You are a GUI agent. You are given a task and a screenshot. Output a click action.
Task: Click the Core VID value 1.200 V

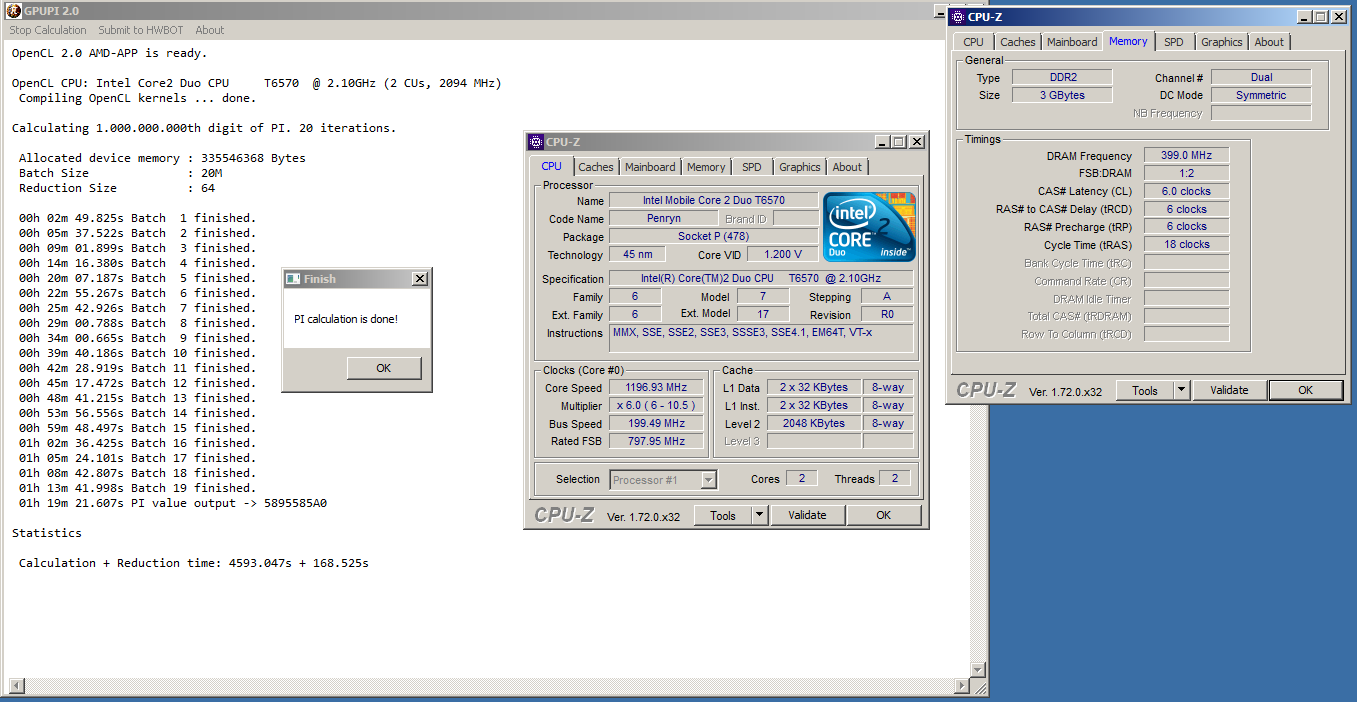pos(782,254)
